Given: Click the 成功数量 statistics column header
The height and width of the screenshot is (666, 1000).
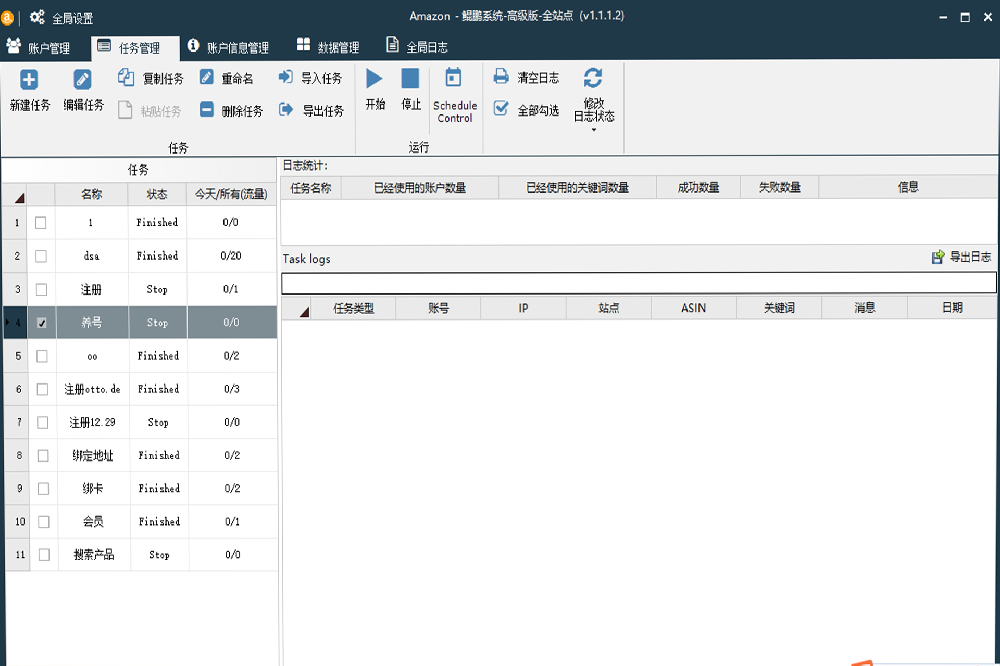Looking at the screenshot, I should click(x=698, y=188).
